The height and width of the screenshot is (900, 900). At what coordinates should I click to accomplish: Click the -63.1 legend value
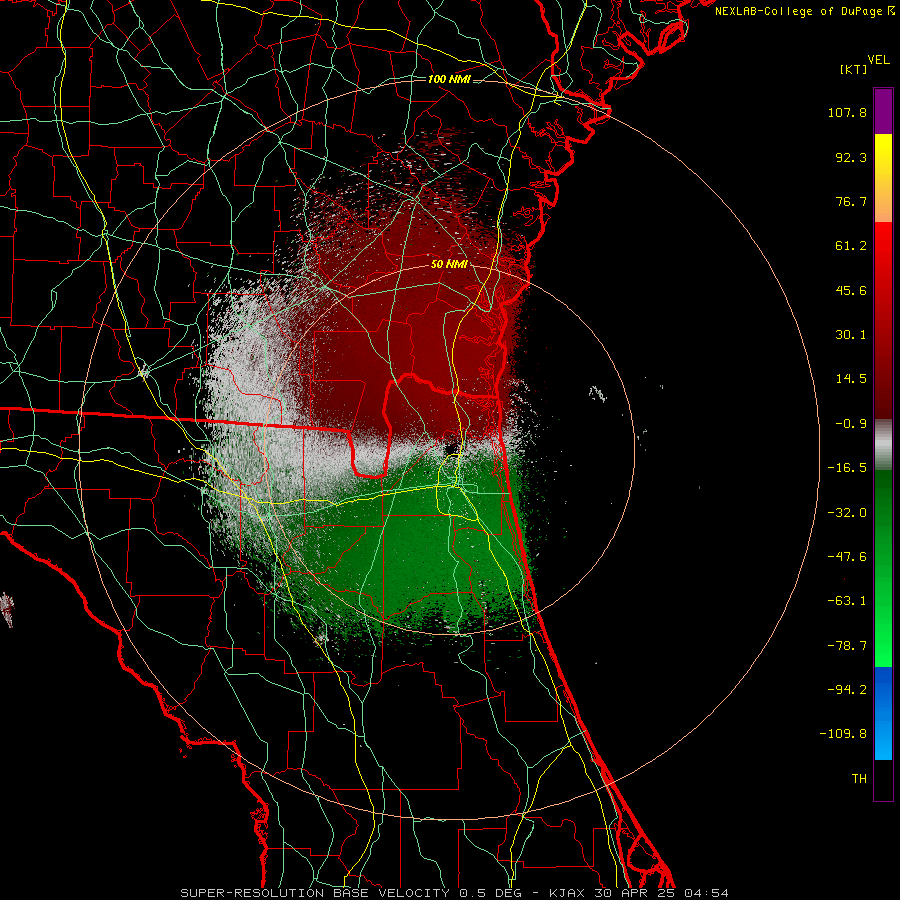point(847,601)
